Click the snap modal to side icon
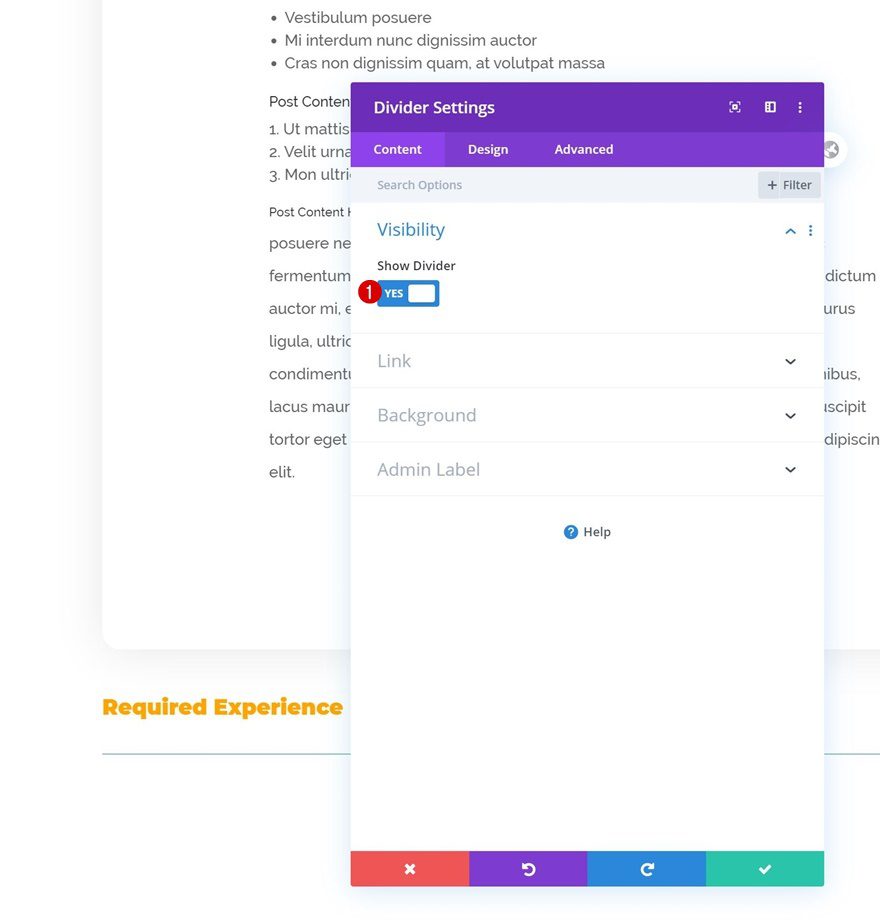The image size is (880, 924). (x=769, y=107)
